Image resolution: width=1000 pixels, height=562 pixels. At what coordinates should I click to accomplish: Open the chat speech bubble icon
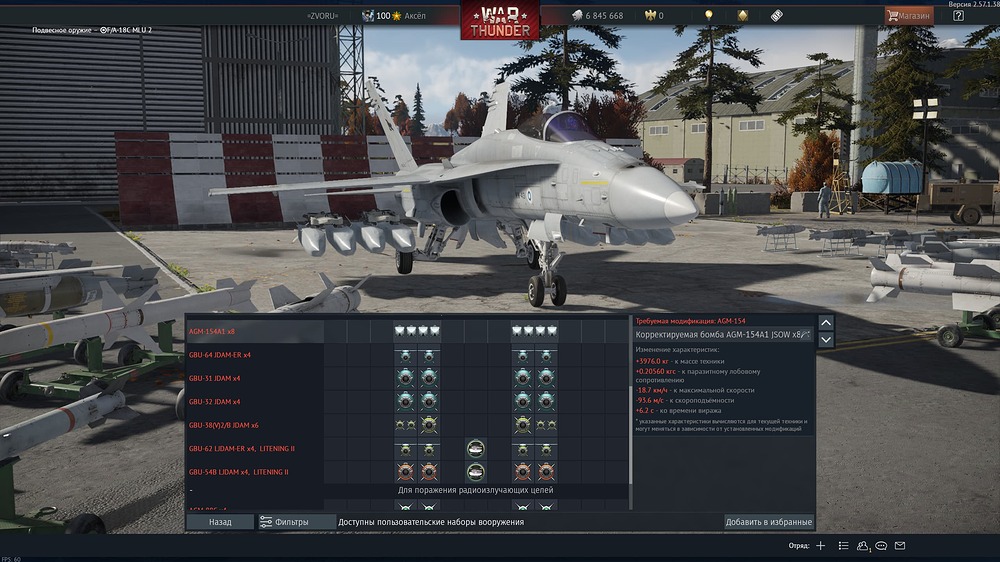click(881, 545)
